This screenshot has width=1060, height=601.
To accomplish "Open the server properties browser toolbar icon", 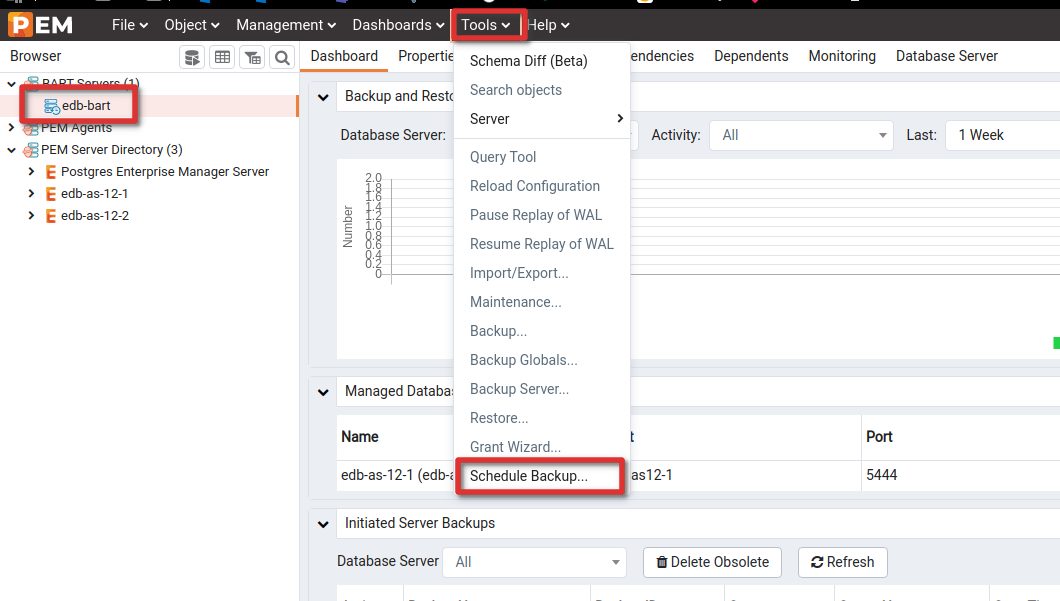I will click(192, 57).
